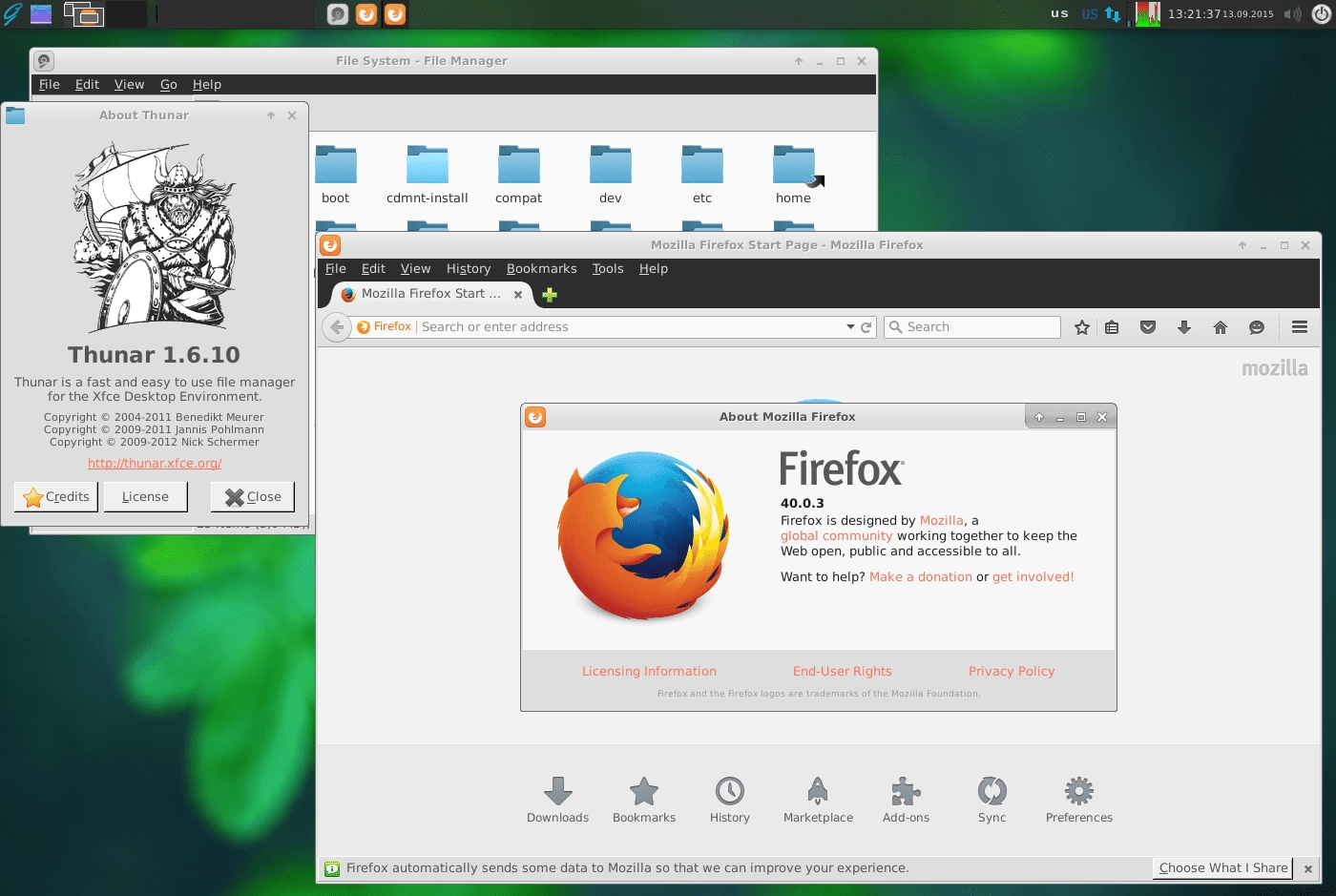
Task: Select the home folder link
Action: (x=794, y=174)
